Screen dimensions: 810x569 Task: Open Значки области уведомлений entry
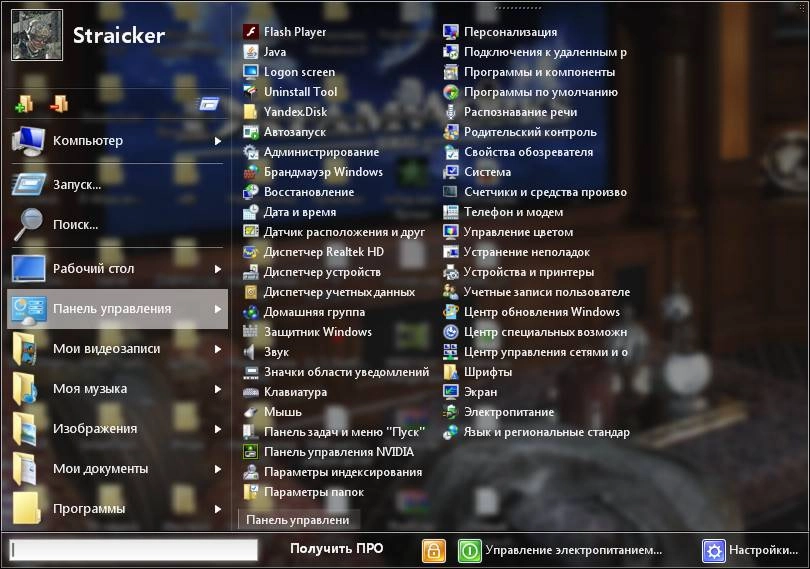point(336,372)
